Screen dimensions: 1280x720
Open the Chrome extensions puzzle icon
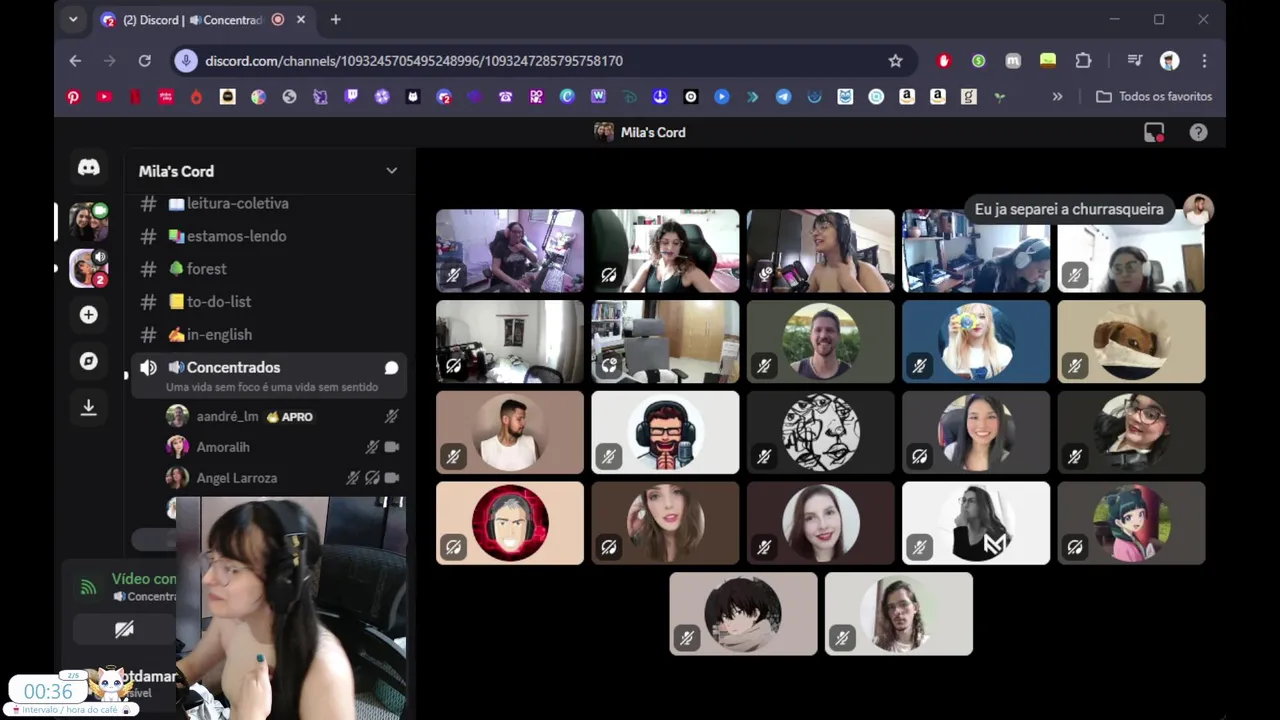pos(1083,61)
